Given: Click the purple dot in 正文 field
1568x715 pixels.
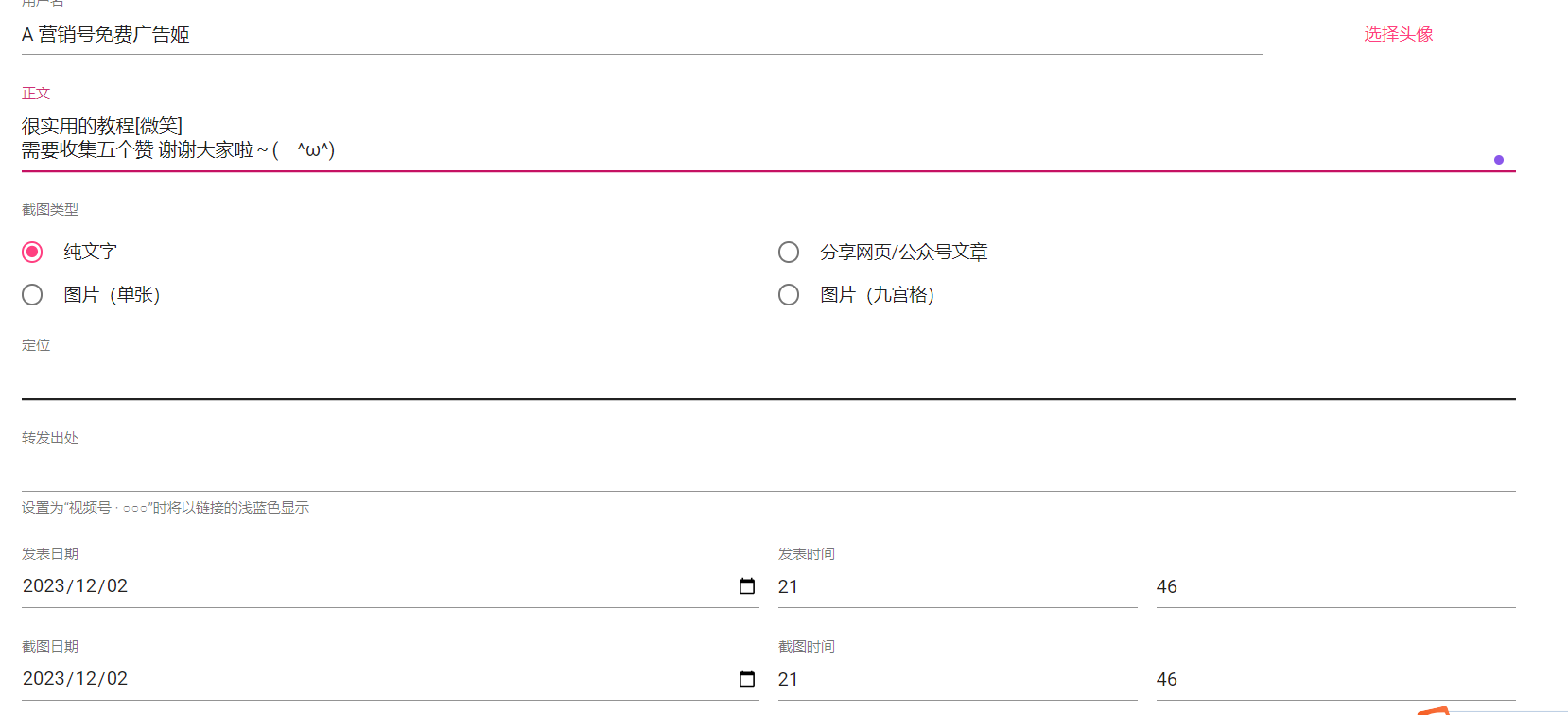Looking at the screenshot, I should 1499,160.
